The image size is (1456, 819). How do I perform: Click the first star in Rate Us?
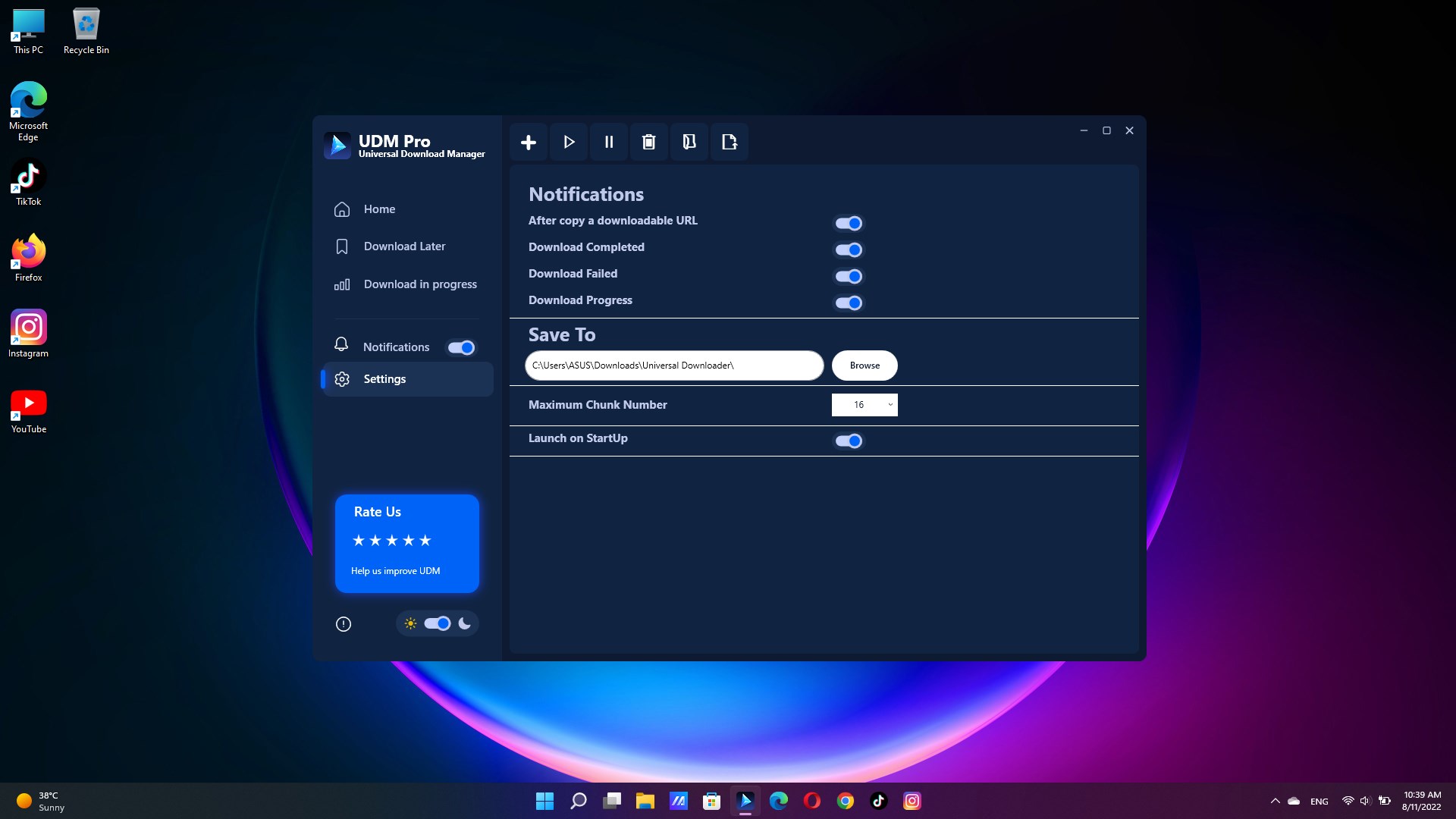[359, 540]
